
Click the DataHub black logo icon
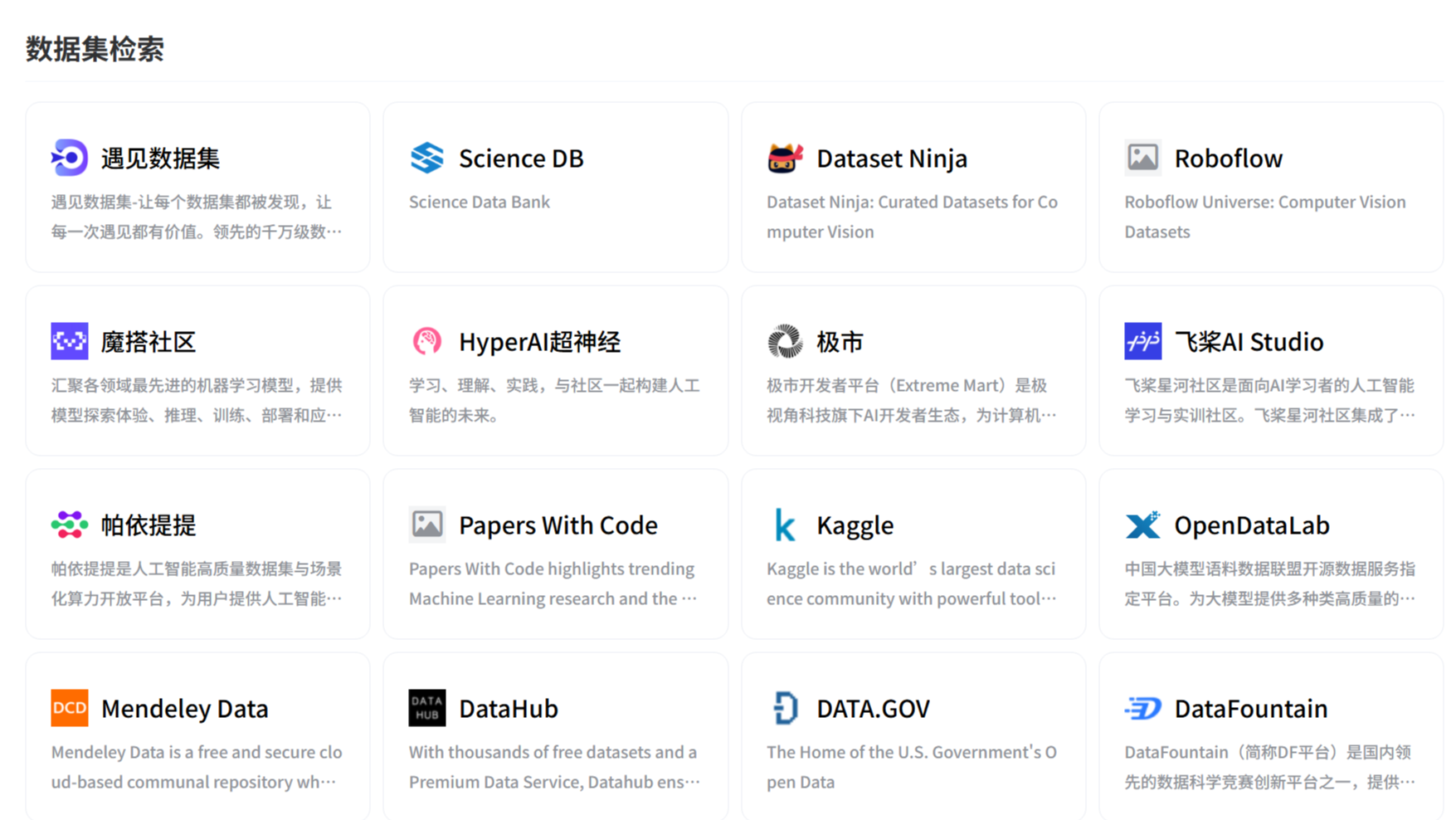tap(427, 708)
